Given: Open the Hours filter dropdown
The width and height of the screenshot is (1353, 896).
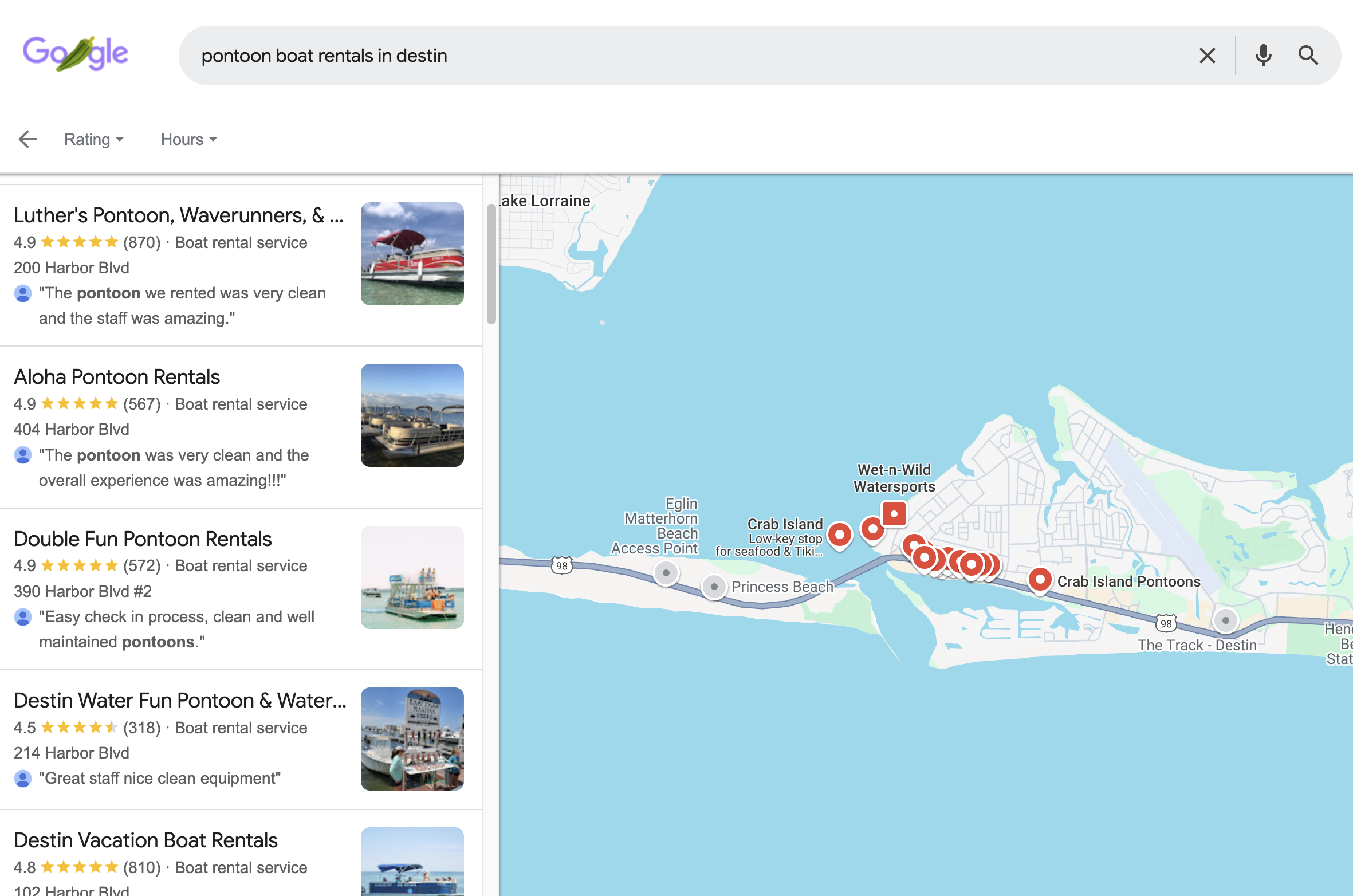Looking at the screenshot, I should point(189,139).
